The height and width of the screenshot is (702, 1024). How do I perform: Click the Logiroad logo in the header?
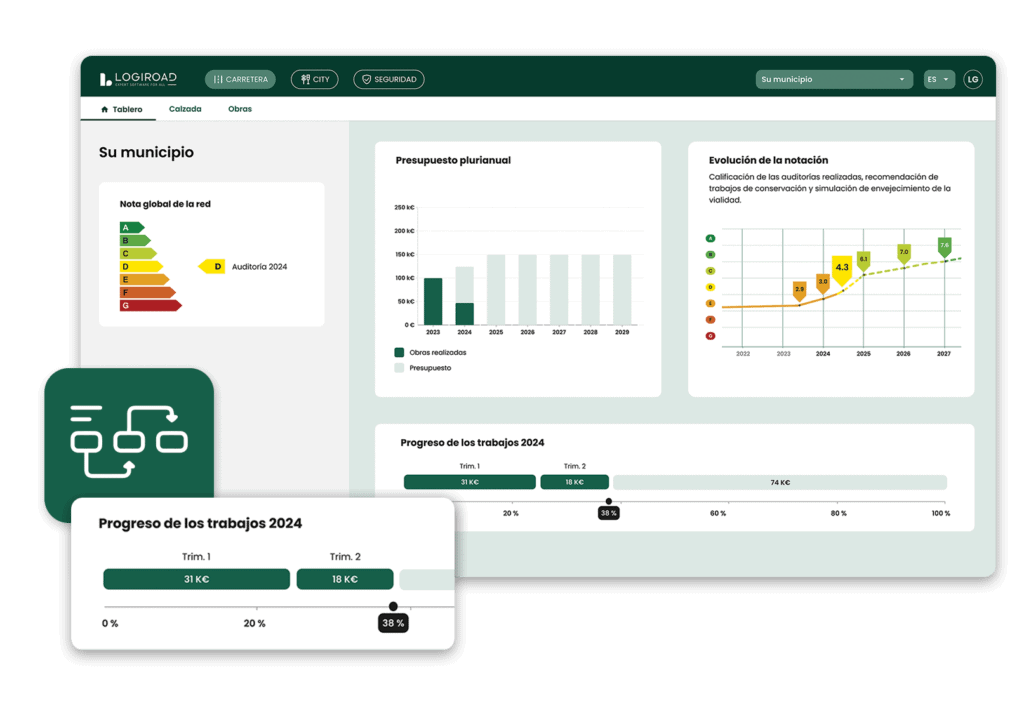pyautogui.click(x=137, y=79)
